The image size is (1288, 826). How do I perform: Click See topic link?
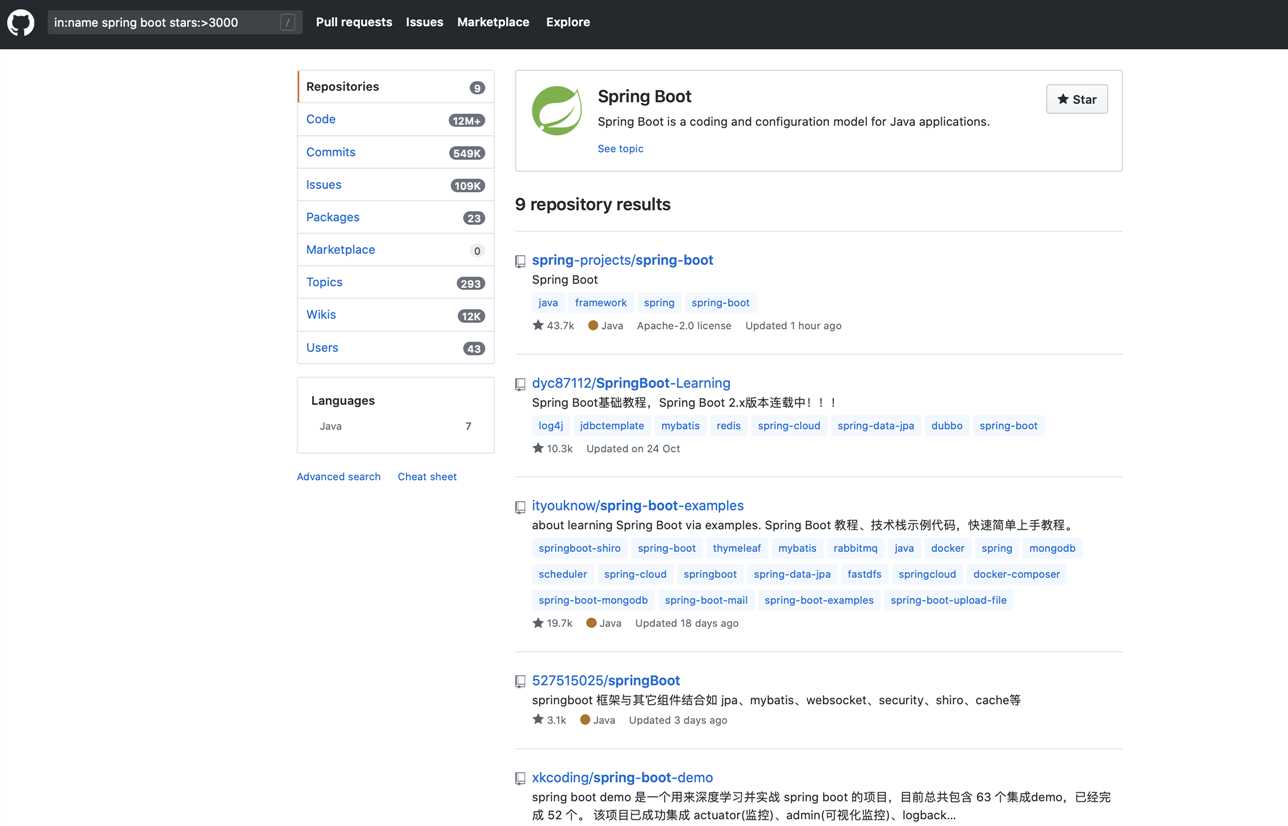(620, 149)
